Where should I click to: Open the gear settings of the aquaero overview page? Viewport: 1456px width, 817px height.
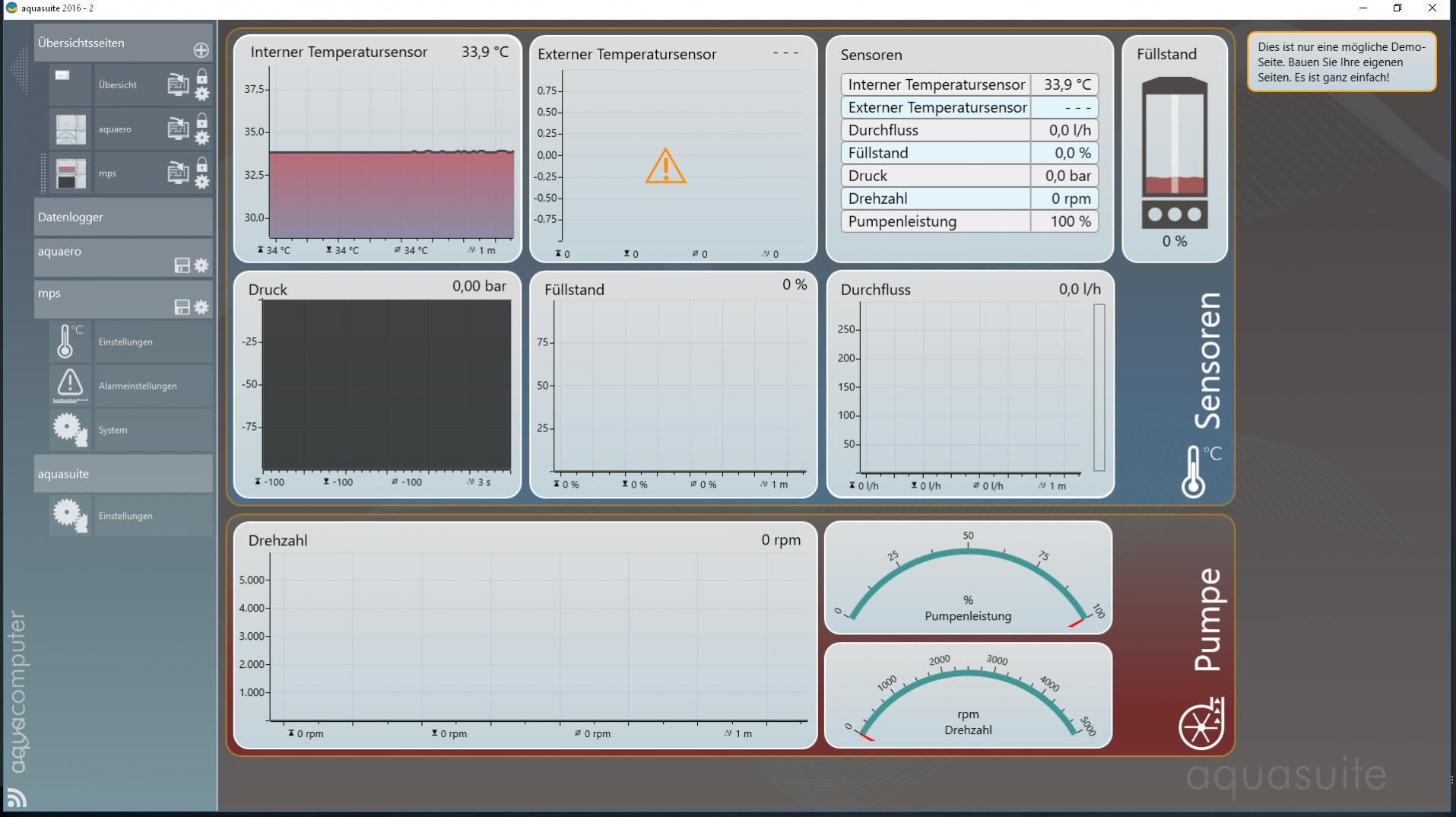click(201, 138)
